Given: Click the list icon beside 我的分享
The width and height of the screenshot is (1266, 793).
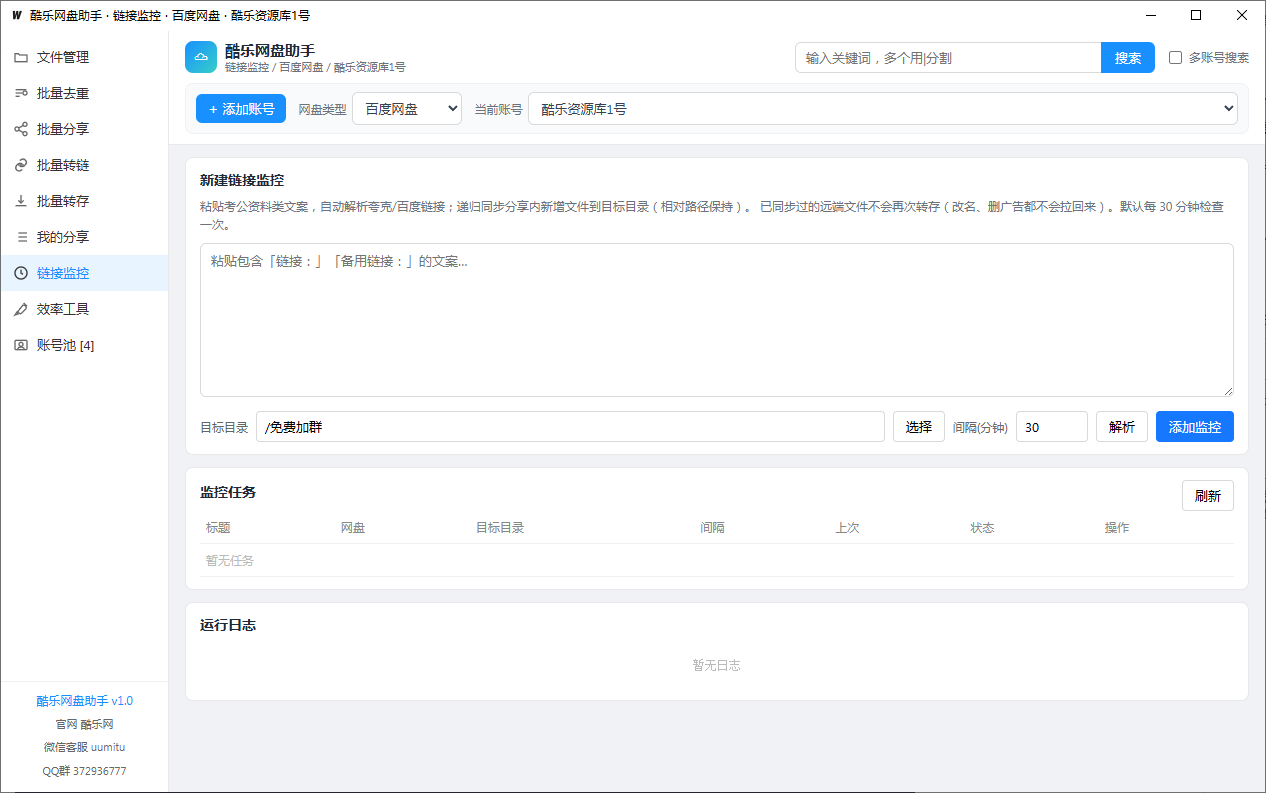Looking at the screenshot, I should 21,237.
